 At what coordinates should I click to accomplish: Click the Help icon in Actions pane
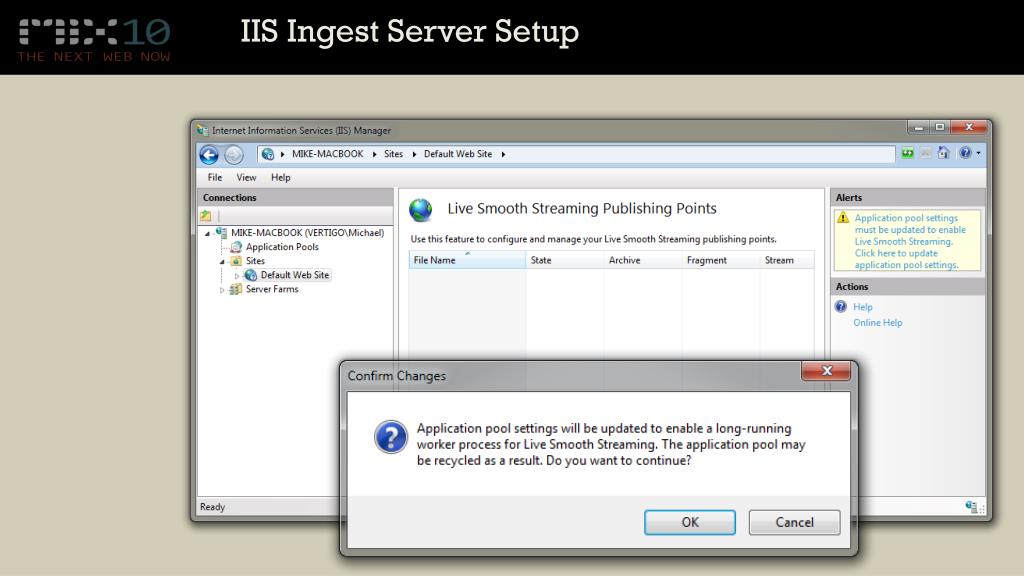click(x=841, y=306)
